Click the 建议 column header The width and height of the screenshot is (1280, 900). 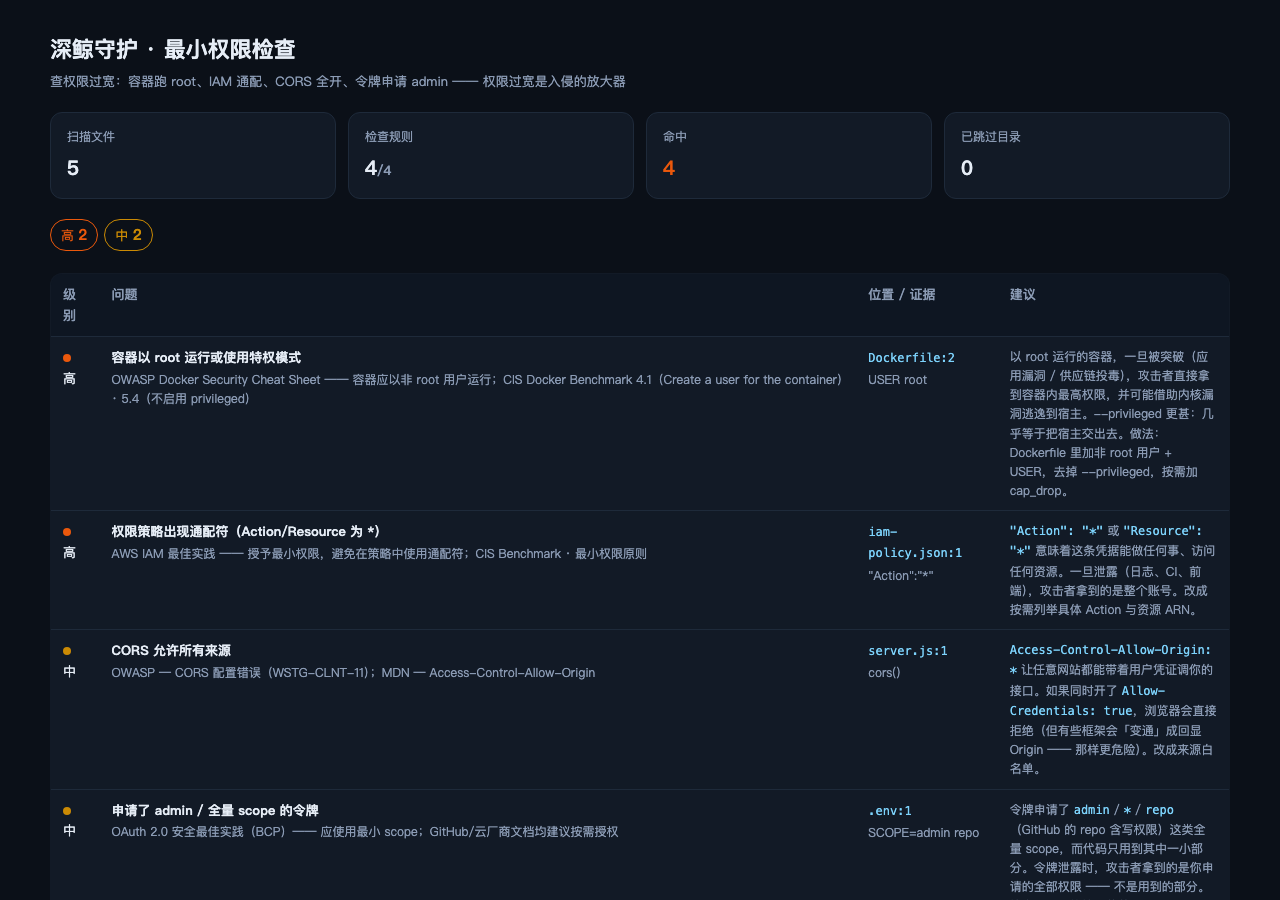[x=1023, y=295]
